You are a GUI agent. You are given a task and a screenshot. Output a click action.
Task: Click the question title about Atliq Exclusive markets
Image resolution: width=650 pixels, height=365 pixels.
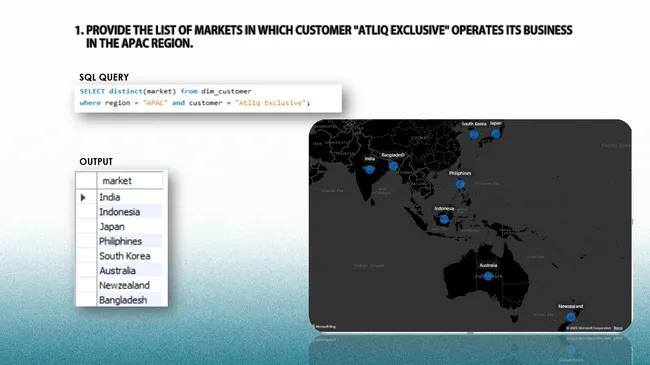click(x=324, y=36)
